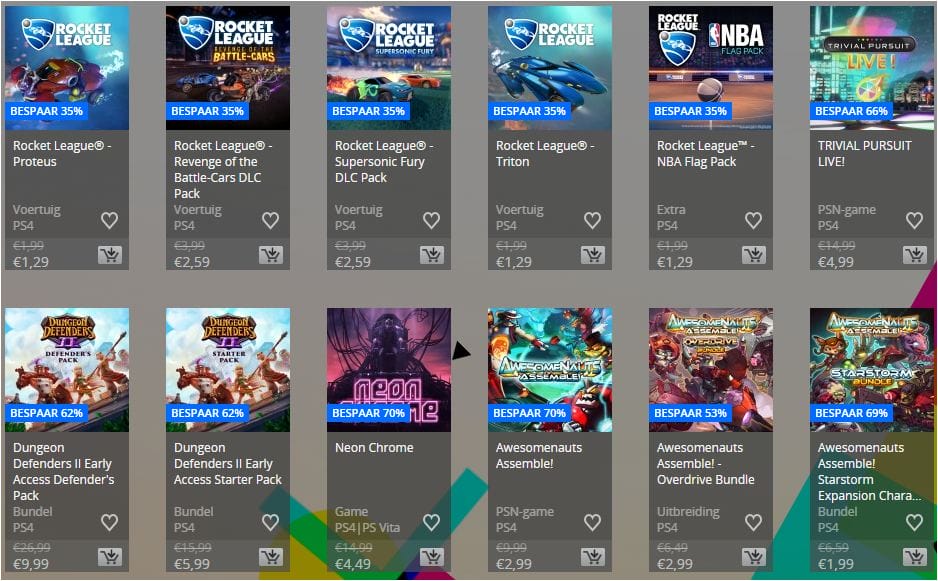This screenshot has height=581, width=938.
Task: Add Trivial Pursuit Live to cart
Action: coord(915,255)
